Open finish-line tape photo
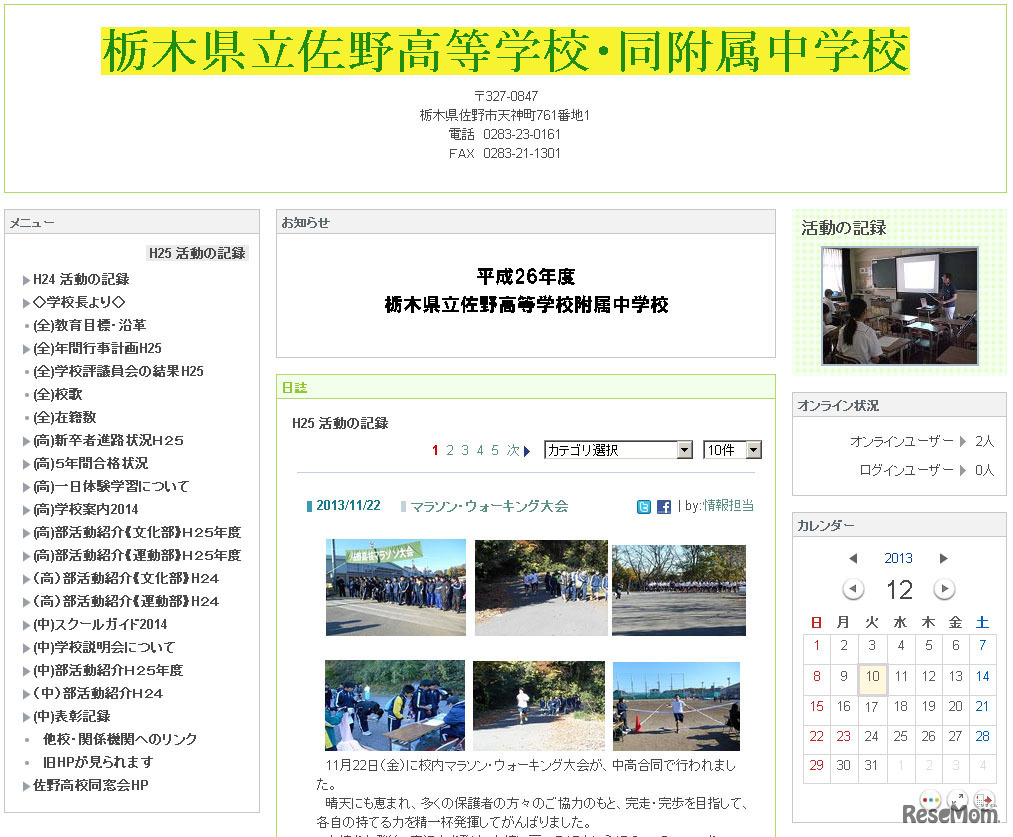The height and width of the screenshot is (837, 1013). coord(676,706)
